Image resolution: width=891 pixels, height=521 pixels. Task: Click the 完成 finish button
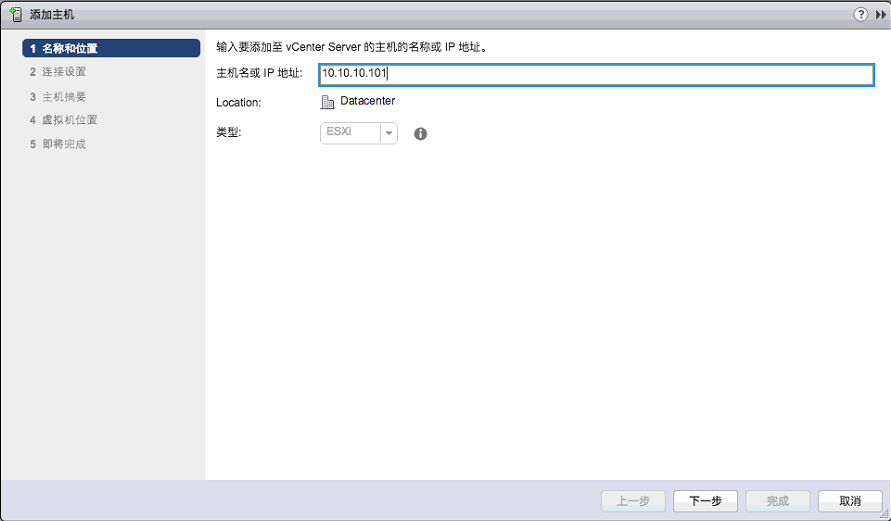click(777, 501)
